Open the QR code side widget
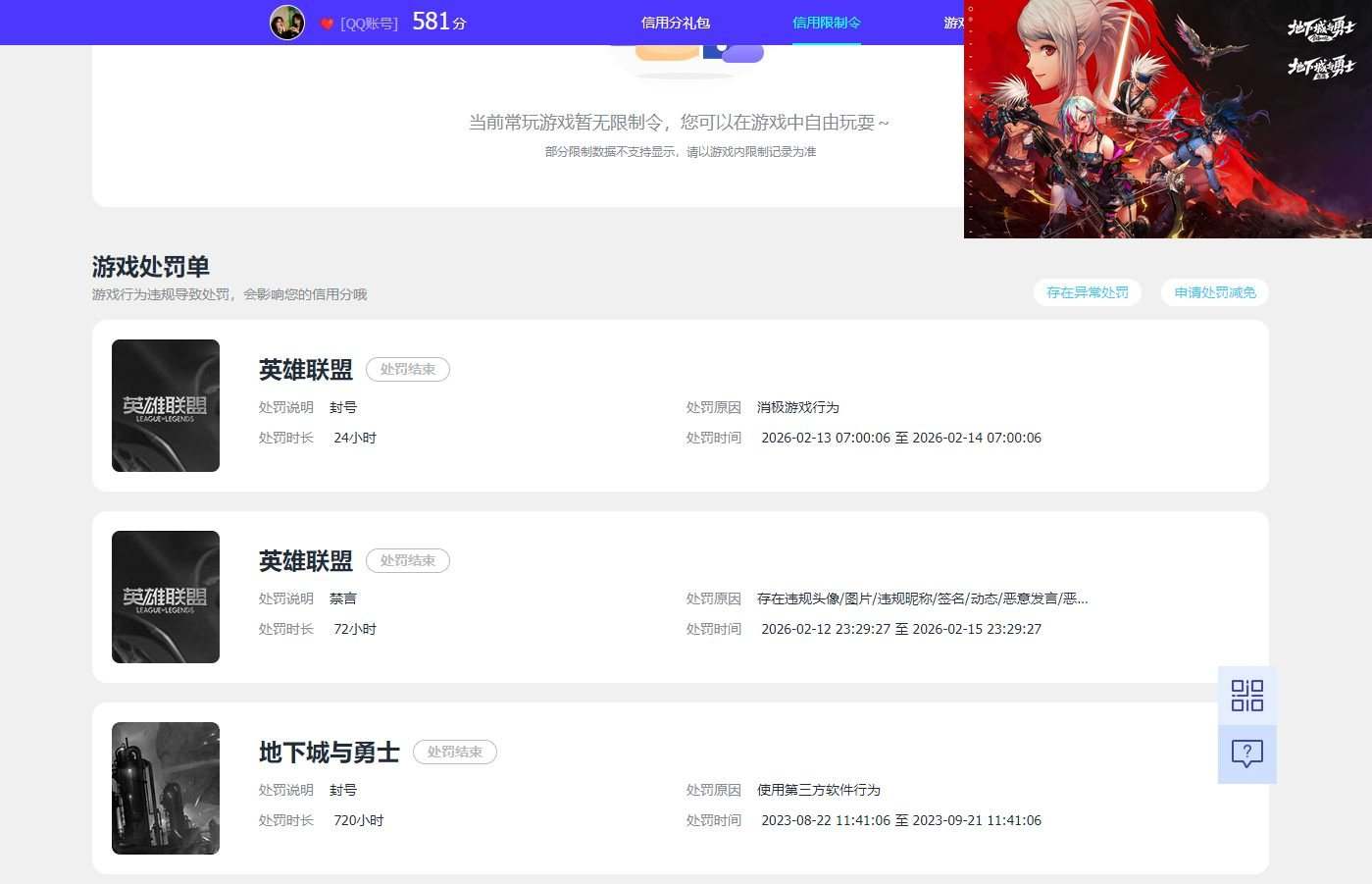1372x884 pixels. coord(1247,696)
